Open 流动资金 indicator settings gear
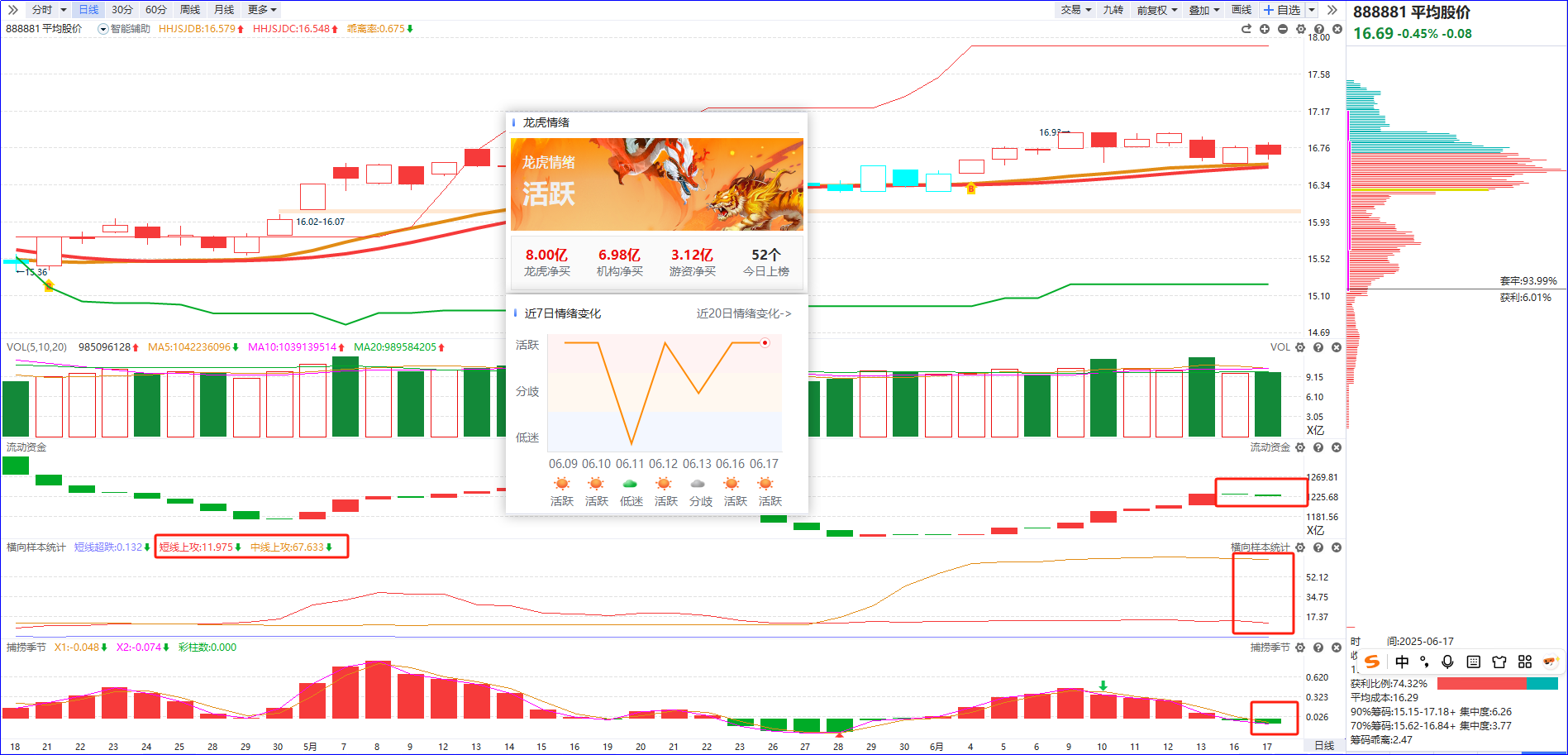This screenshot has height=755, width=1568. click(1300, 447)
